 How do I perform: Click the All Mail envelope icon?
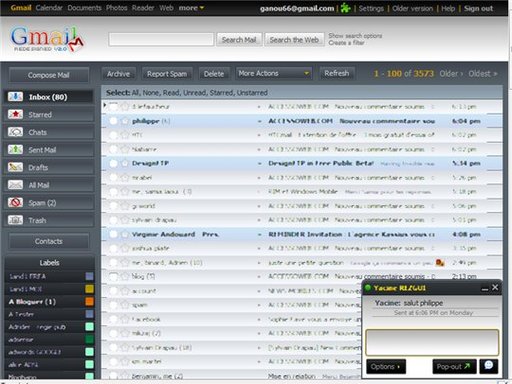point(15,185)
